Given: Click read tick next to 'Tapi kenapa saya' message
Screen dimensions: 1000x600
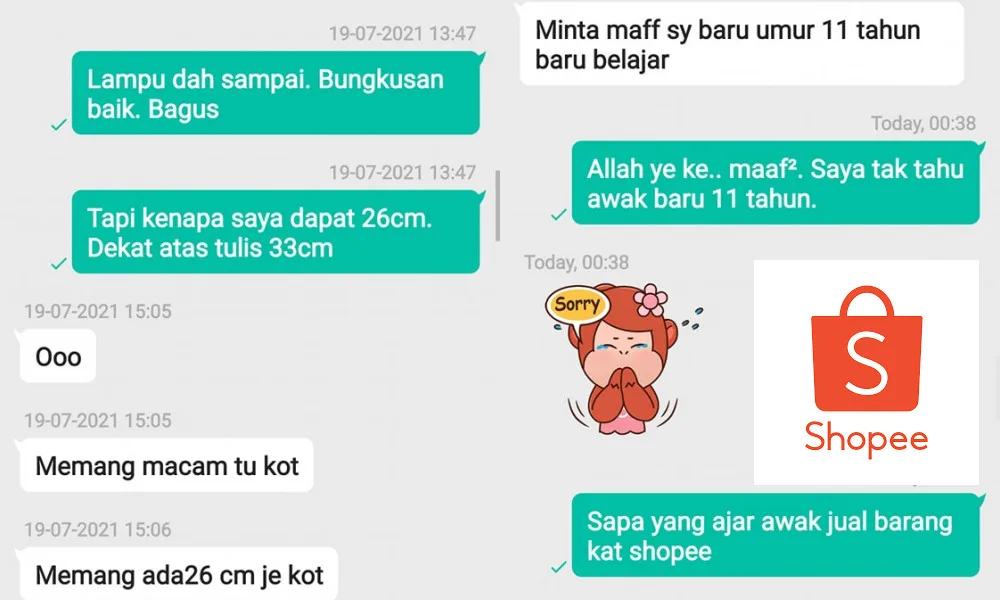Looking at the screenshot, I should (59, 263).
